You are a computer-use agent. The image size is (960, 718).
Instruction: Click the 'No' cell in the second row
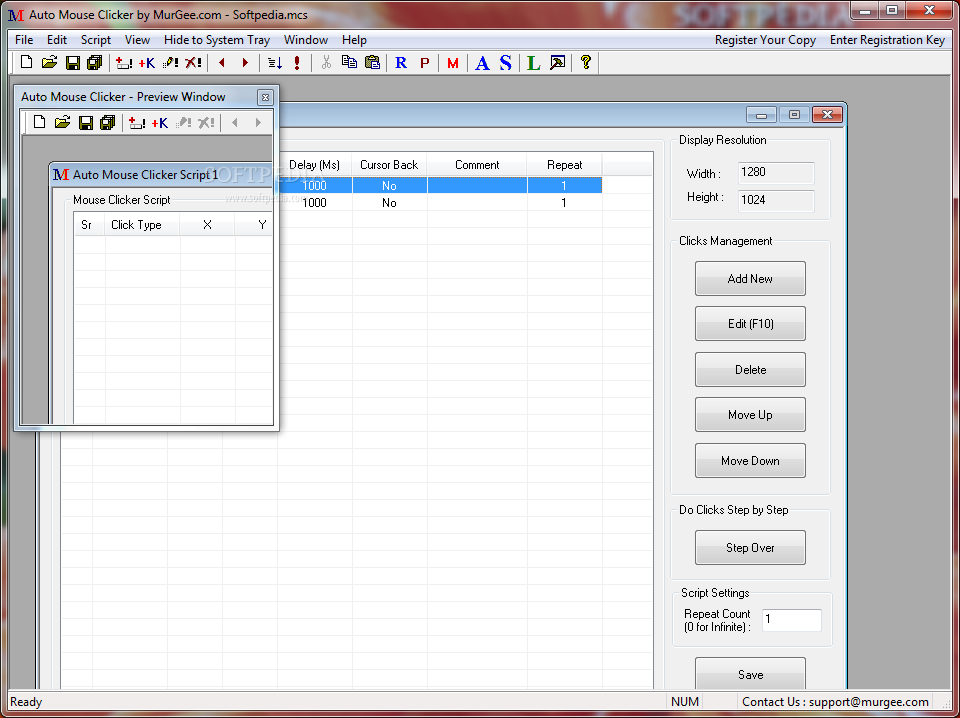(x=389, y=203)
